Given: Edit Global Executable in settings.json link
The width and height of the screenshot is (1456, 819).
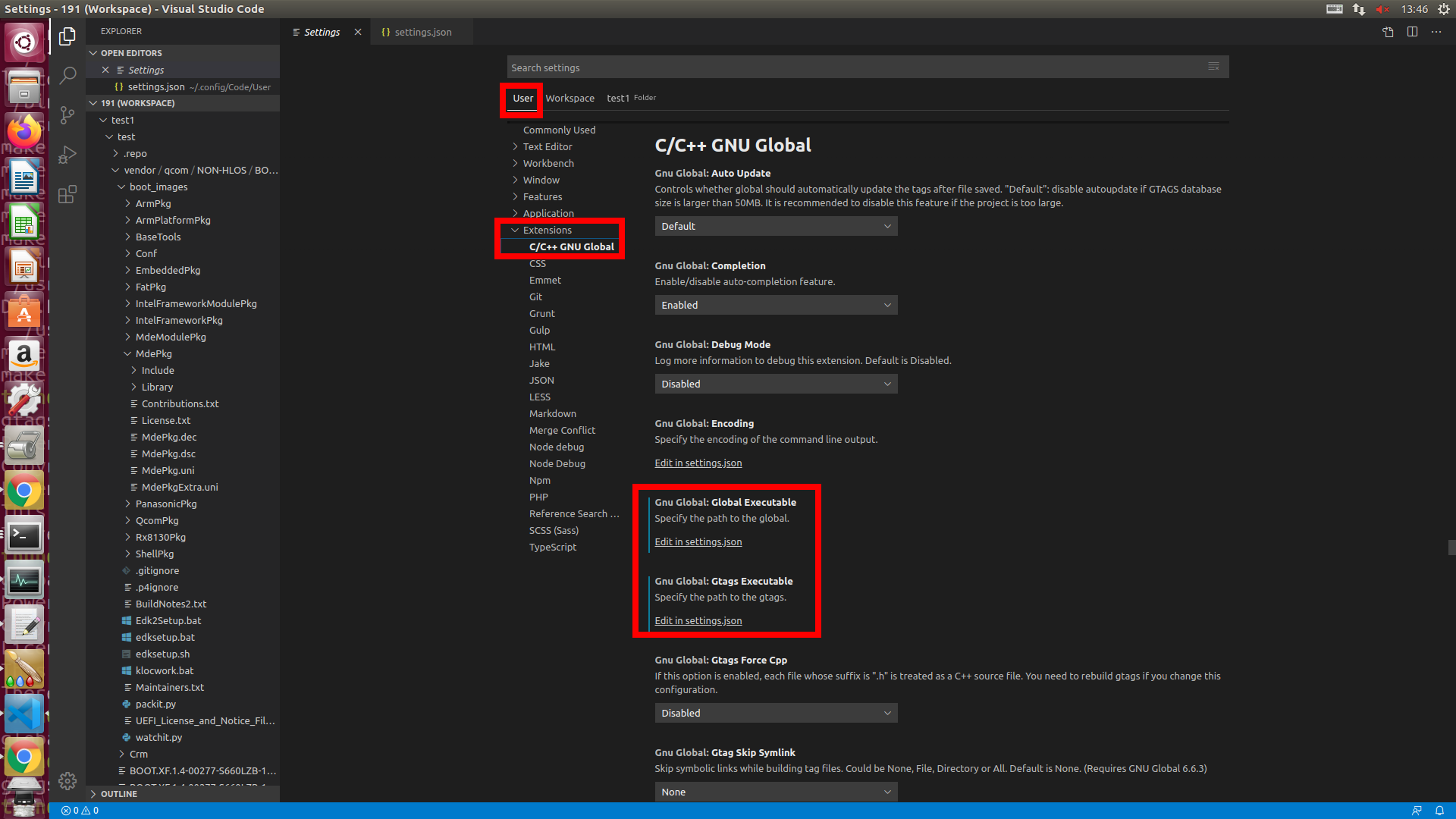Looking at the screenshot, I should point(698,541).
